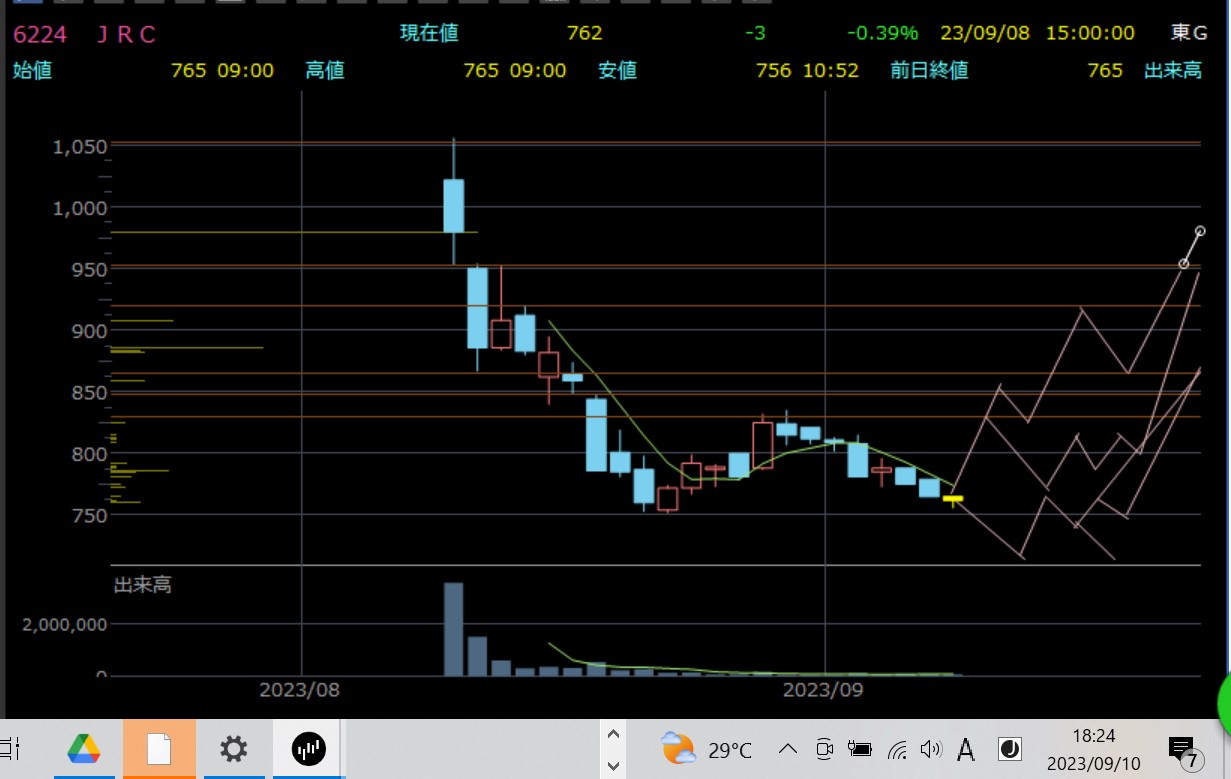This screenshot has height=779, width=1231.
Task: Select the trend line endpoint handle near 950
Action: (x=1184, y=264)
